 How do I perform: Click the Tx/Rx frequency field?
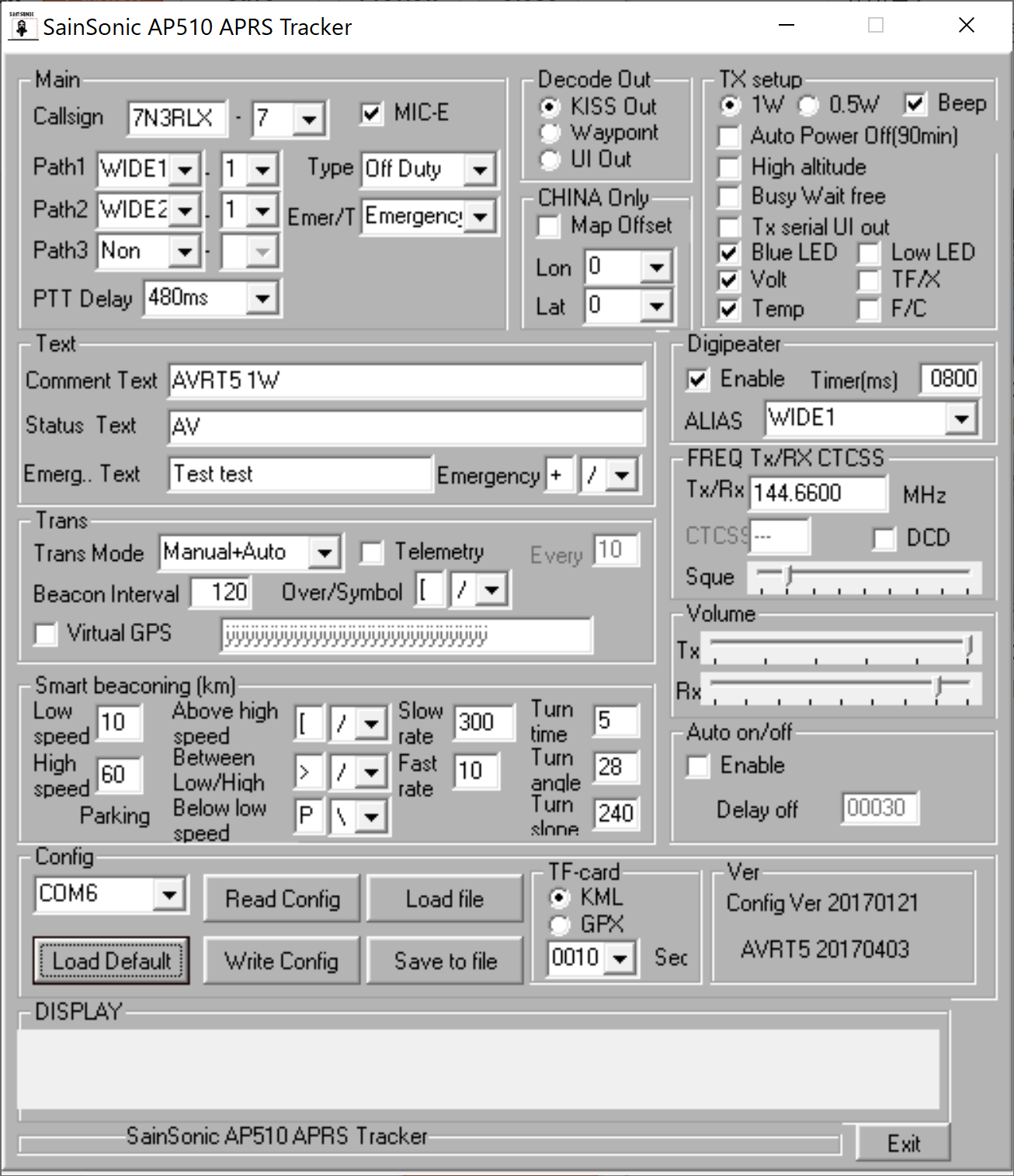[818, 494]
